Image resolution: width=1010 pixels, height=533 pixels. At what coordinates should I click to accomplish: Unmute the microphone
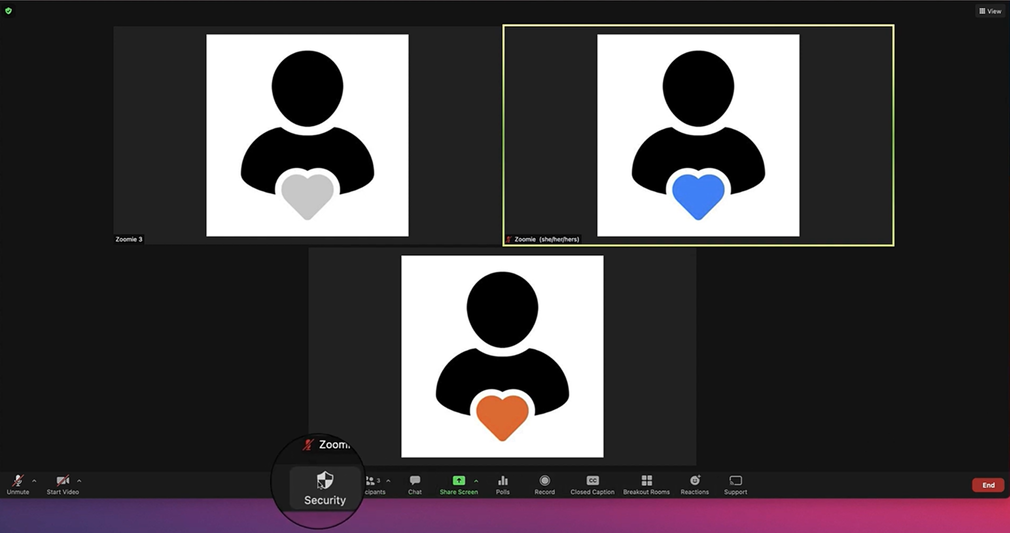point(17,484)
